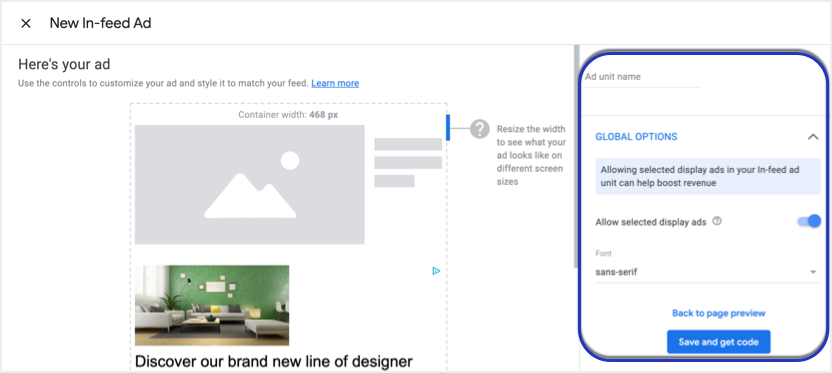Click Save and get code button

coord(718,342)
